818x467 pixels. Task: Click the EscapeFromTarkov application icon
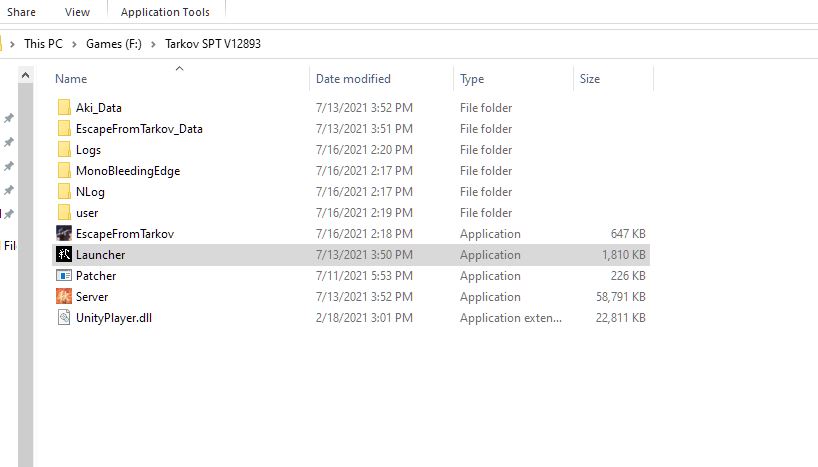click(x=64, y=233)
